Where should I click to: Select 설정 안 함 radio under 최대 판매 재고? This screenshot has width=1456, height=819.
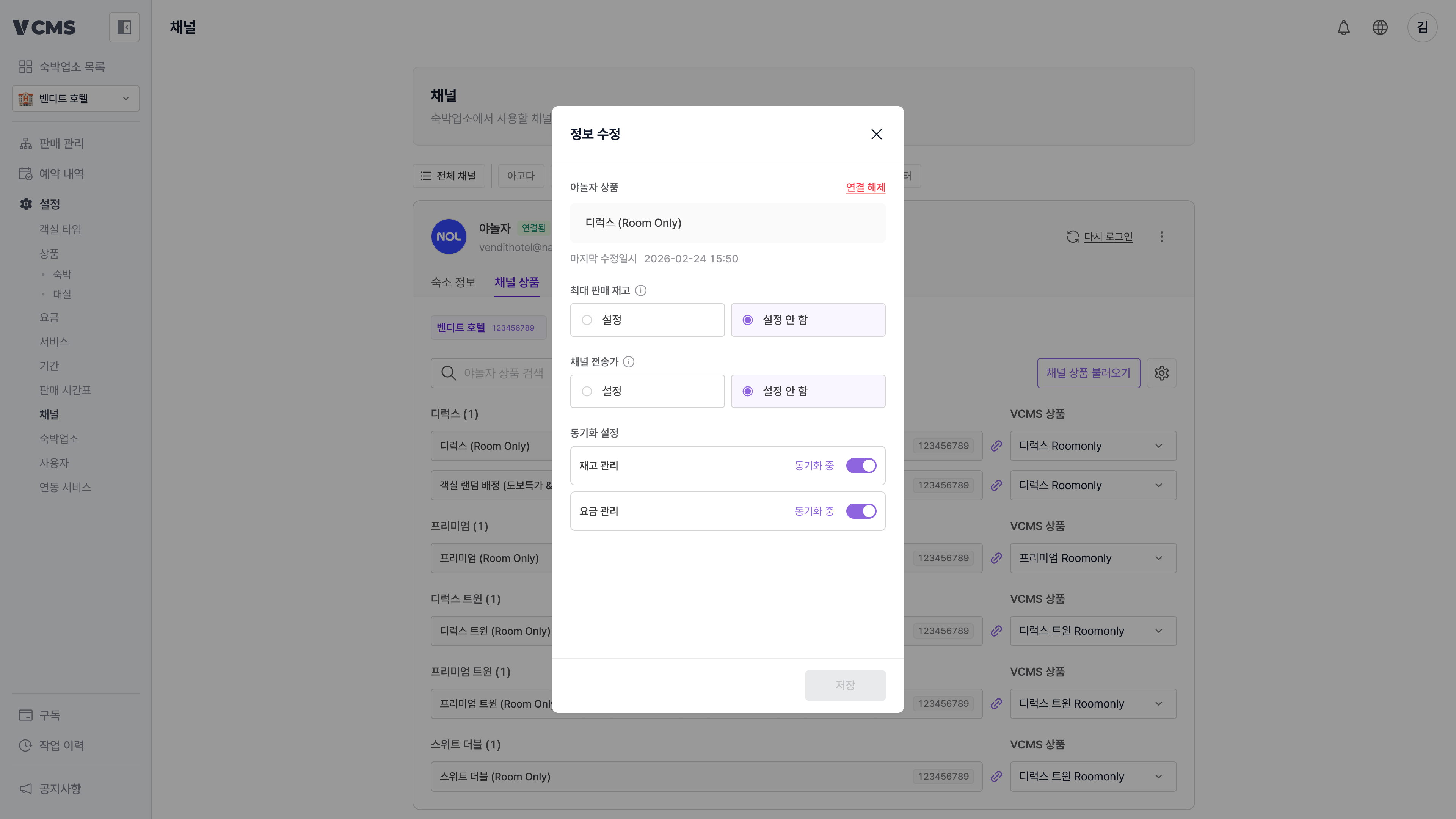808,320
